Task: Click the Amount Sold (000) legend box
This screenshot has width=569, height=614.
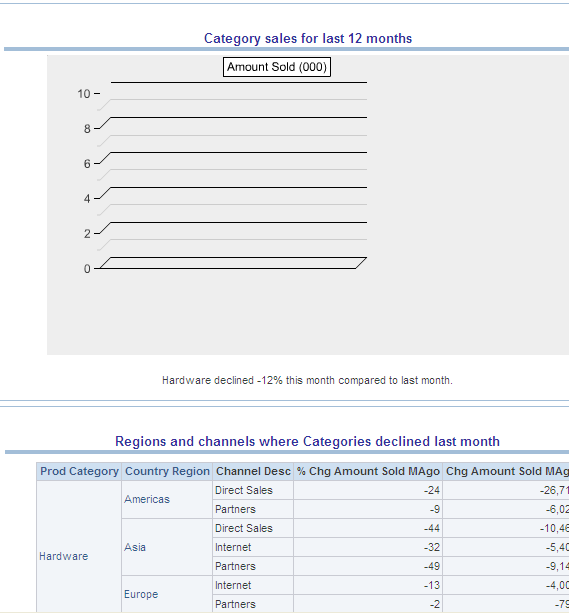Action: [x=277, y=67]
